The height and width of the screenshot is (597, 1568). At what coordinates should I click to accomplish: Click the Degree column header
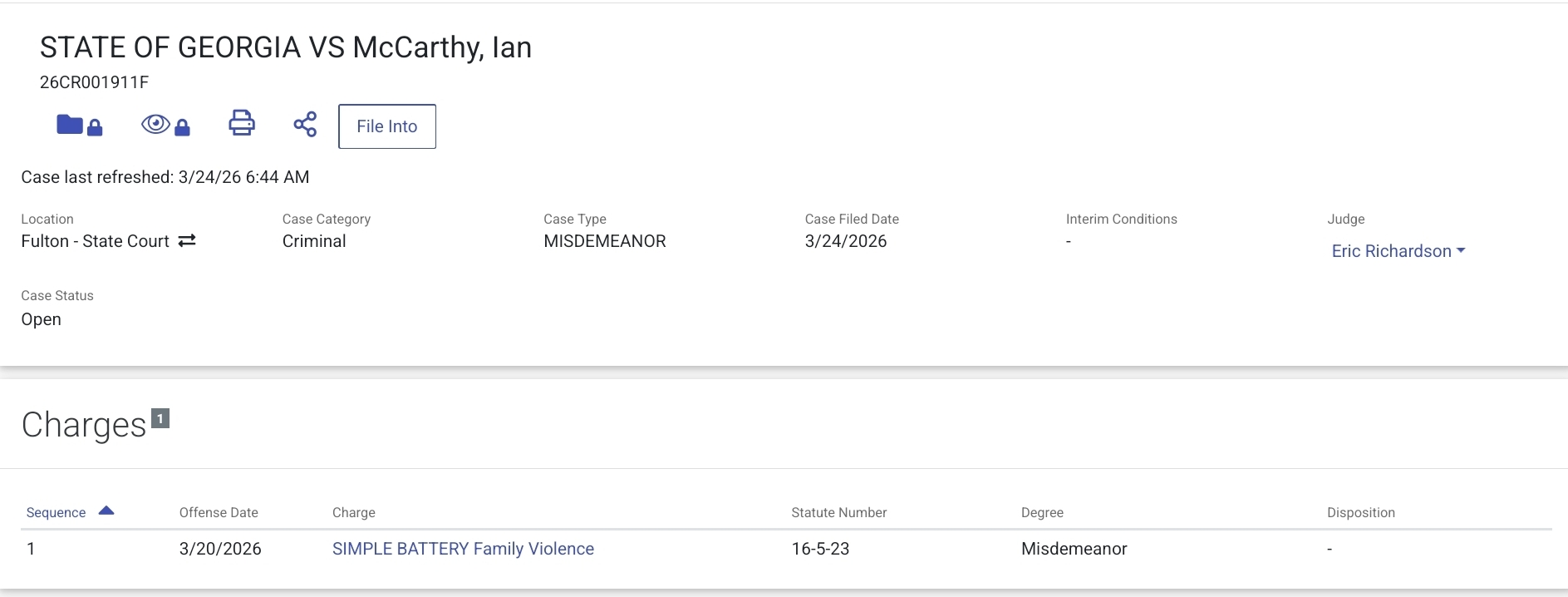click(x=1042, y=512)
